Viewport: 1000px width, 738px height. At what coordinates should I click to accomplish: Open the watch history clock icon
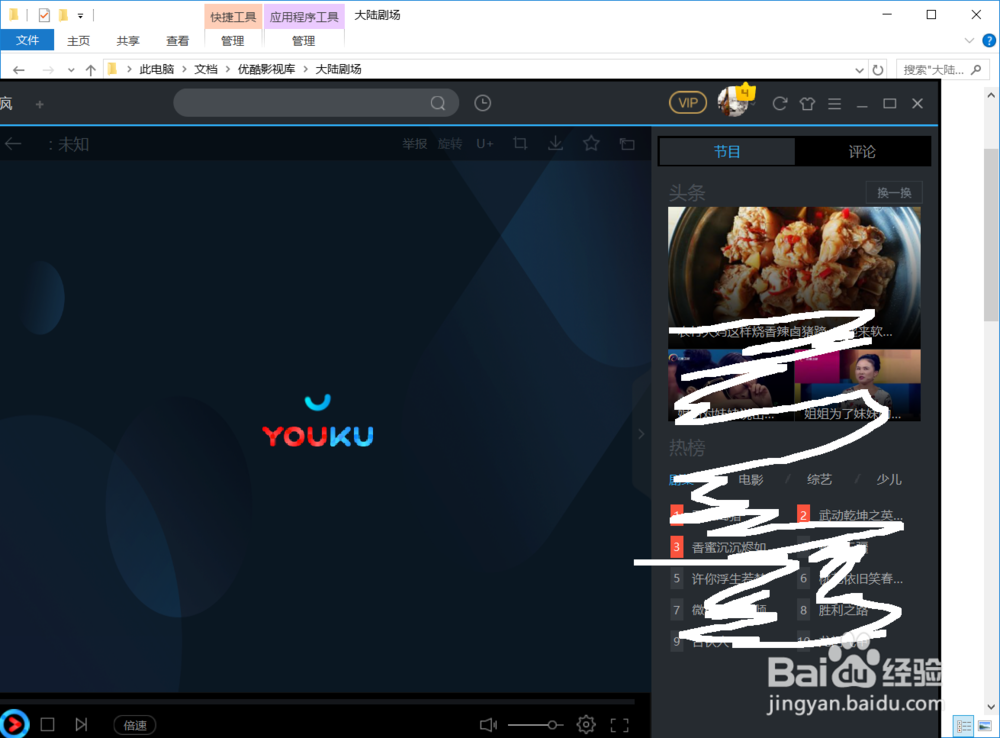(x=483, y=103)
